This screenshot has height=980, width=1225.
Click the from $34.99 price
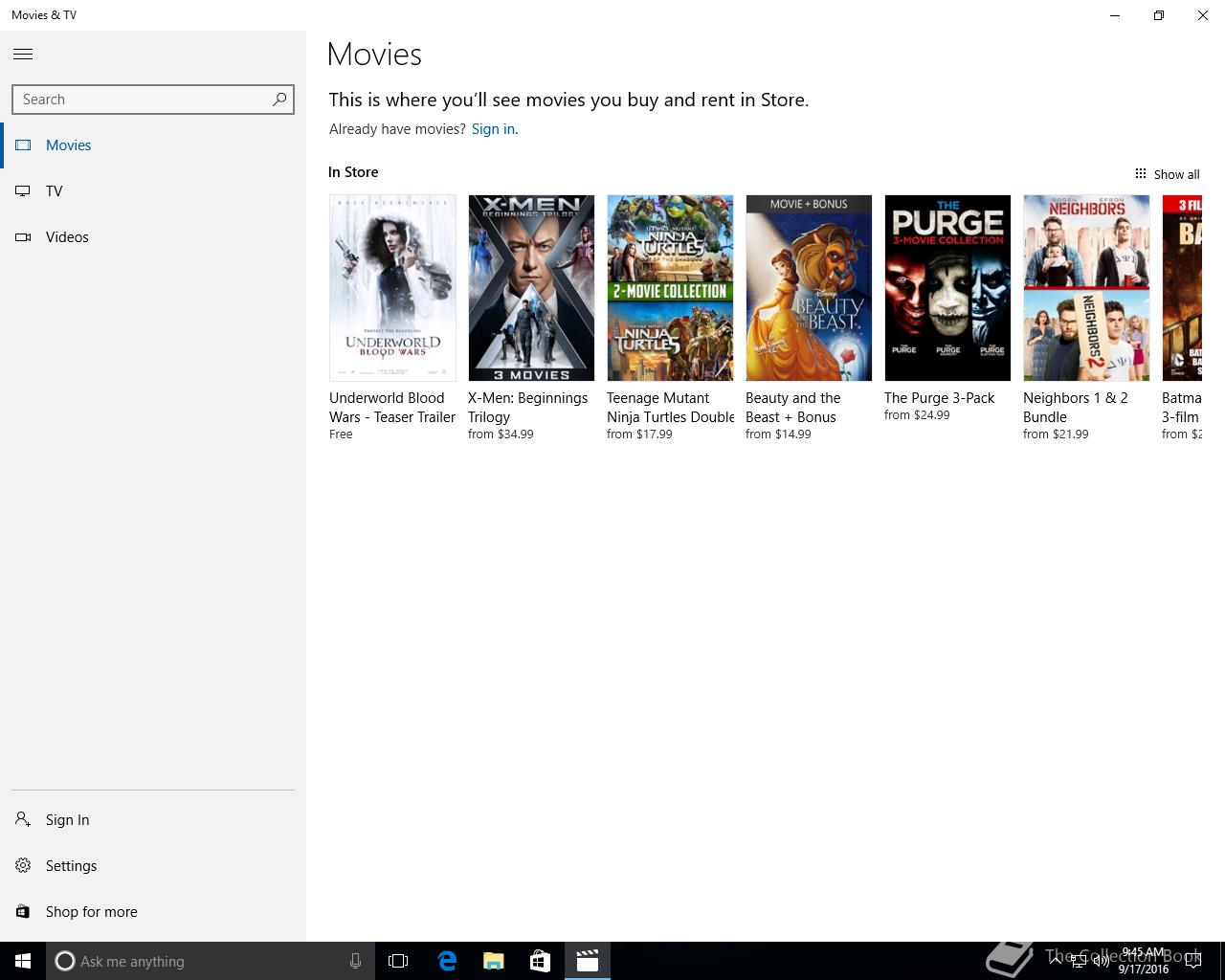(501, 434)
